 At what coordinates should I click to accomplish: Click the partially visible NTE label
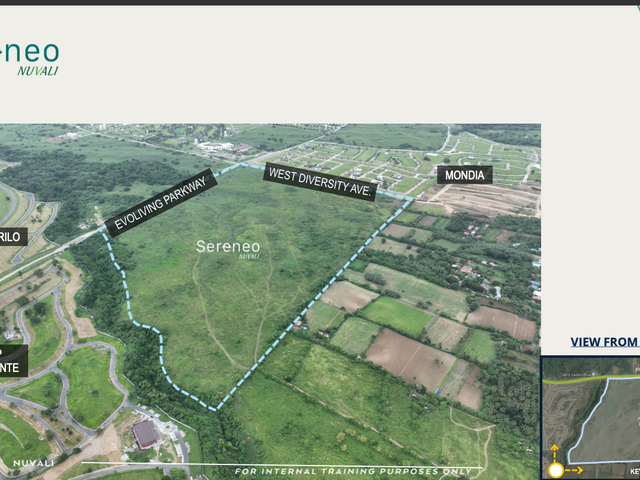click(13, 361)
